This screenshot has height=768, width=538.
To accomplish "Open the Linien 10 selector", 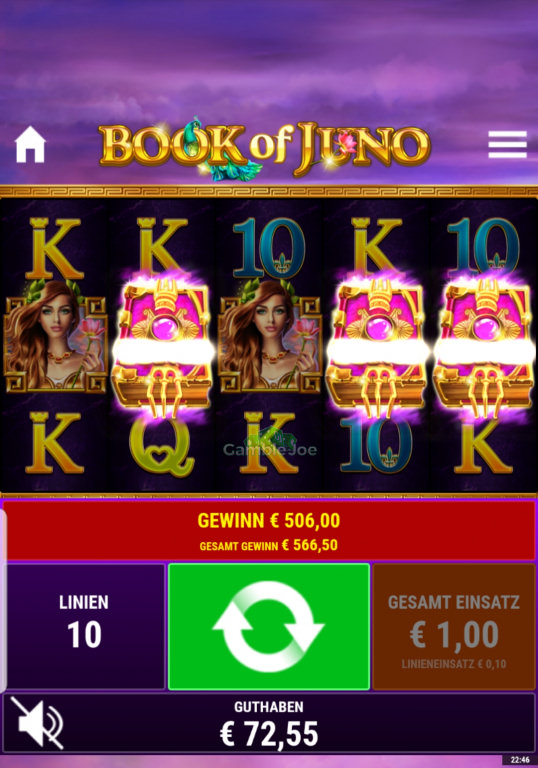I will coord(84,626).
